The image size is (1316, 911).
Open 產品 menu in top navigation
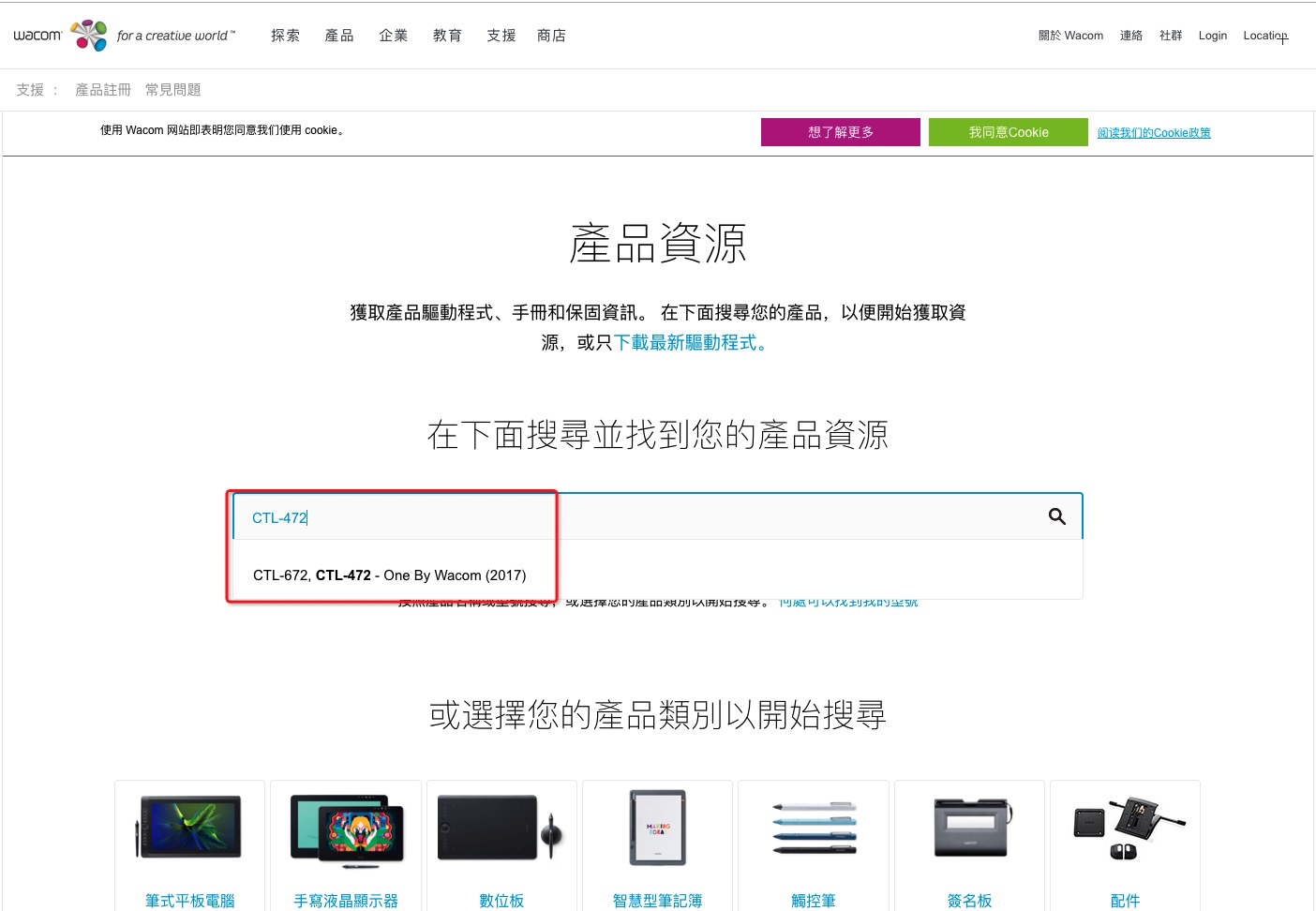point(339,36)
